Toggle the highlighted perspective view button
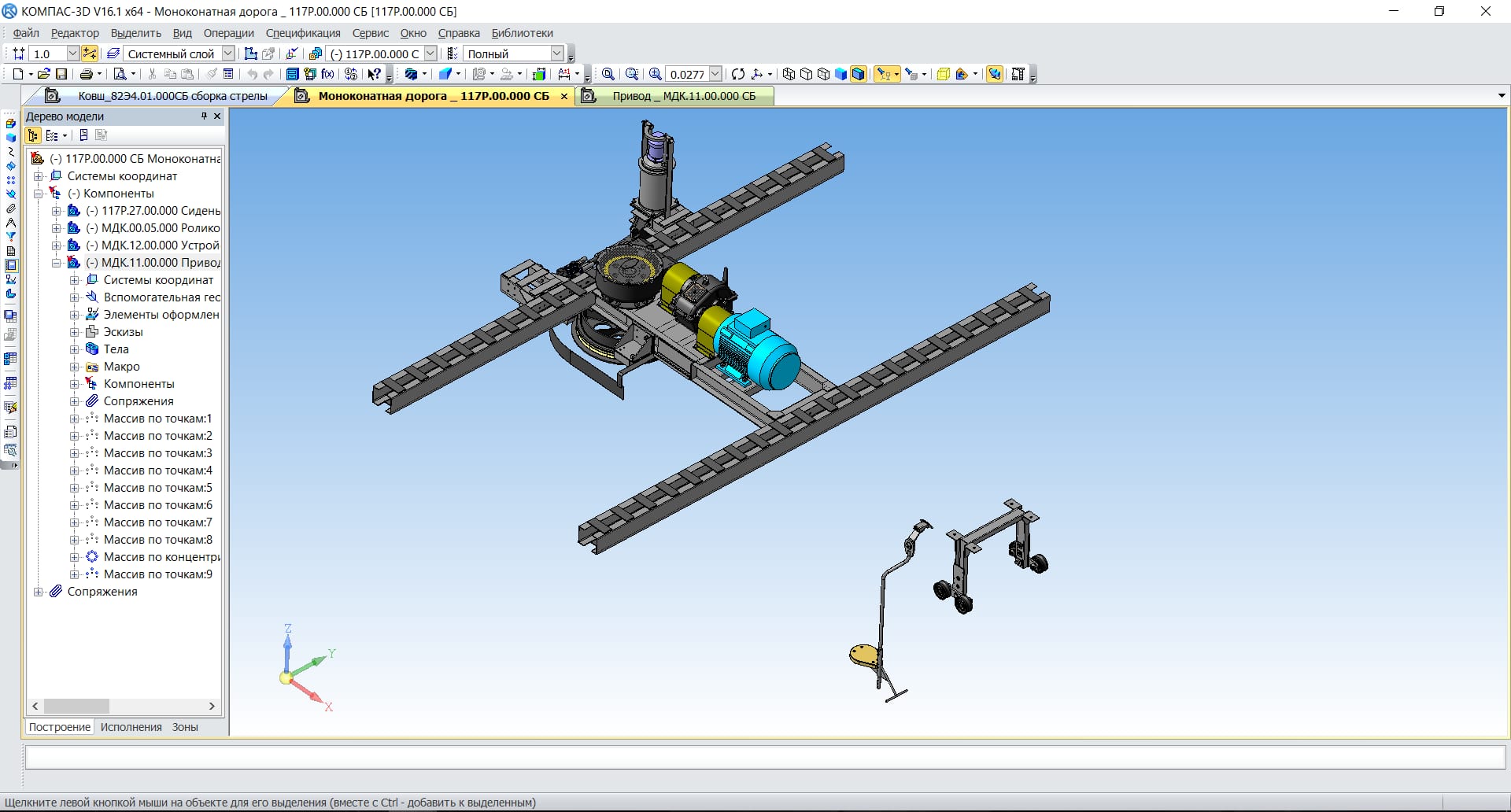The image size is (1511, 812). 995,74
